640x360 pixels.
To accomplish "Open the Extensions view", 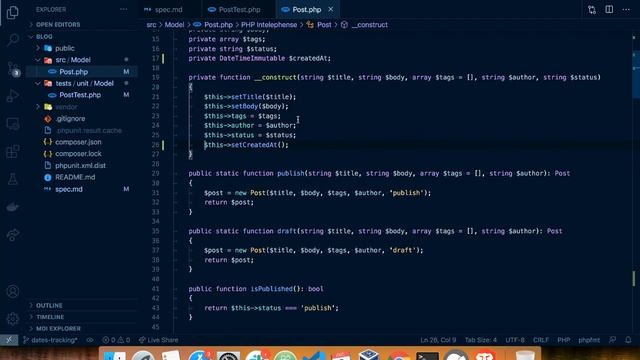I will coord(13,151).
